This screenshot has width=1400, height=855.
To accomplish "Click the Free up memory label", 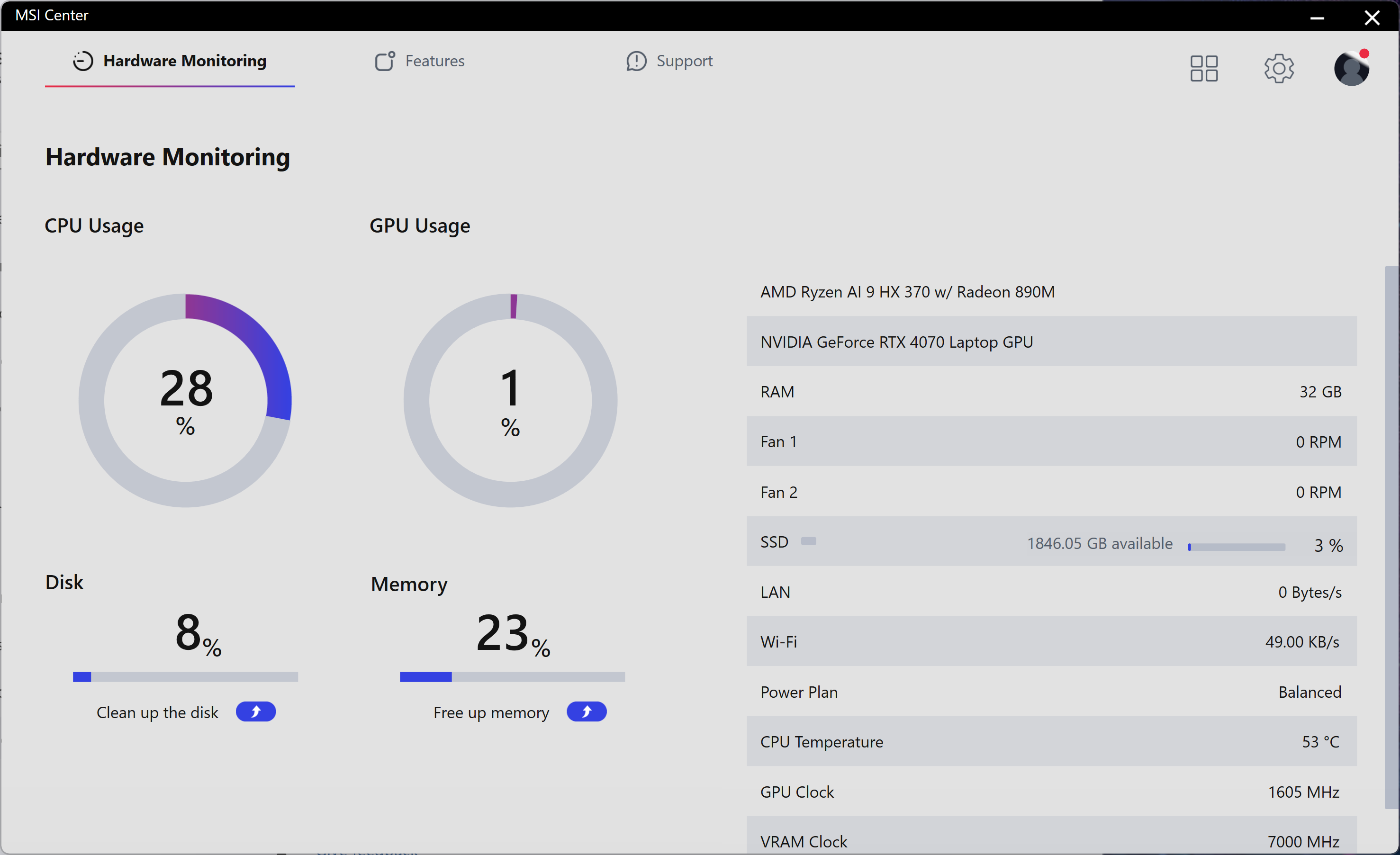I will coord(491,712).
